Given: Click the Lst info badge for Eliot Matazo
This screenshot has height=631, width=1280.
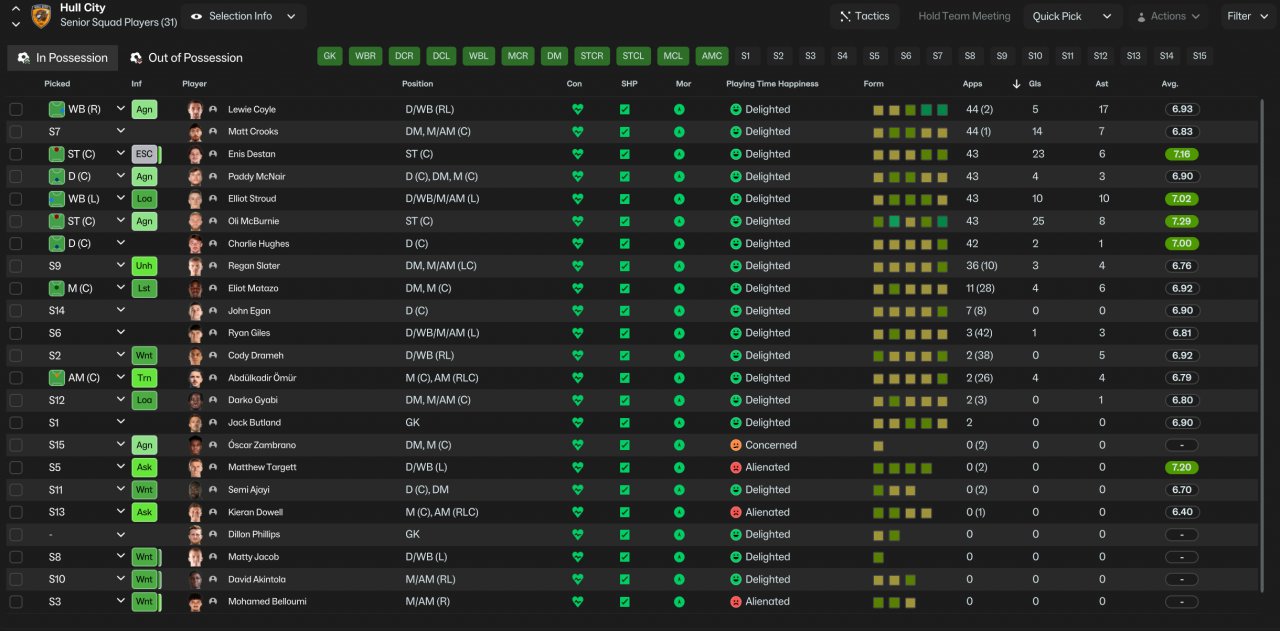Looking at the screenshot, I should point(145,288).
